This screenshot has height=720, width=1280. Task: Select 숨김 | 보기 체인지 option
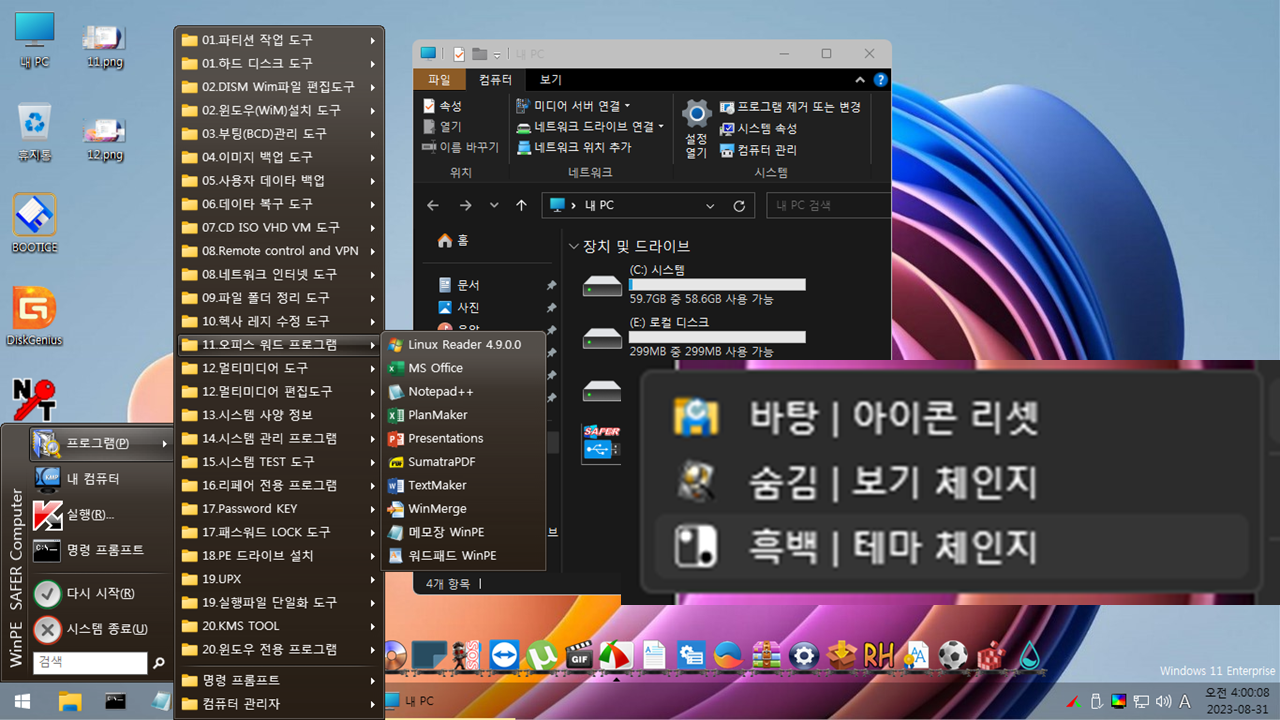point(952,482)
